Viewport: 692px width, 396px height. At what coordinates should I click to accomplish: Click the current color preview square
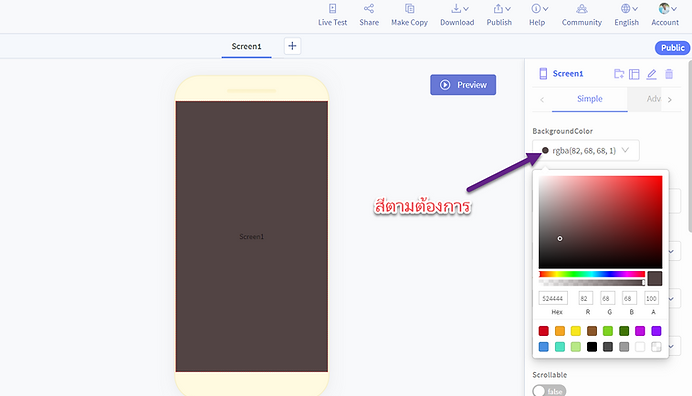click(x=655, y=279)
